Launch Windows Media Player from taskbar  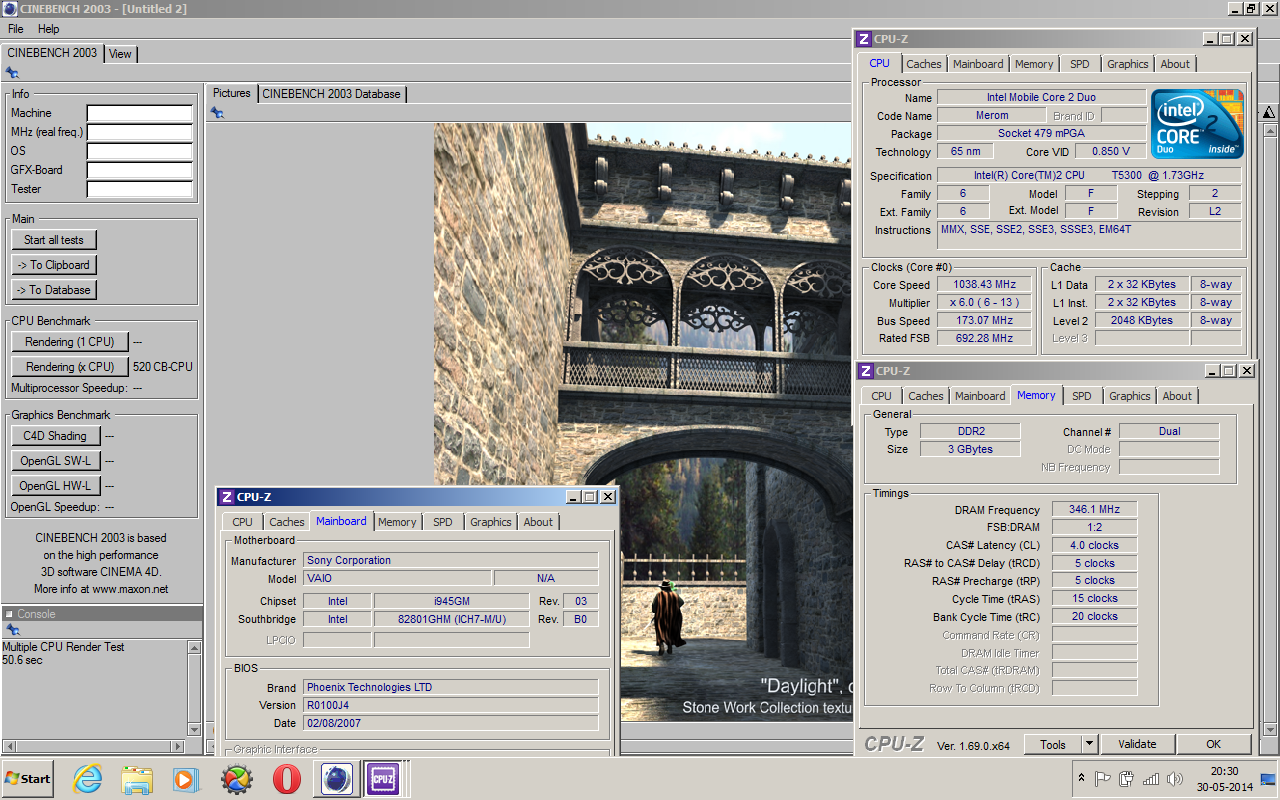pos(186,779)
